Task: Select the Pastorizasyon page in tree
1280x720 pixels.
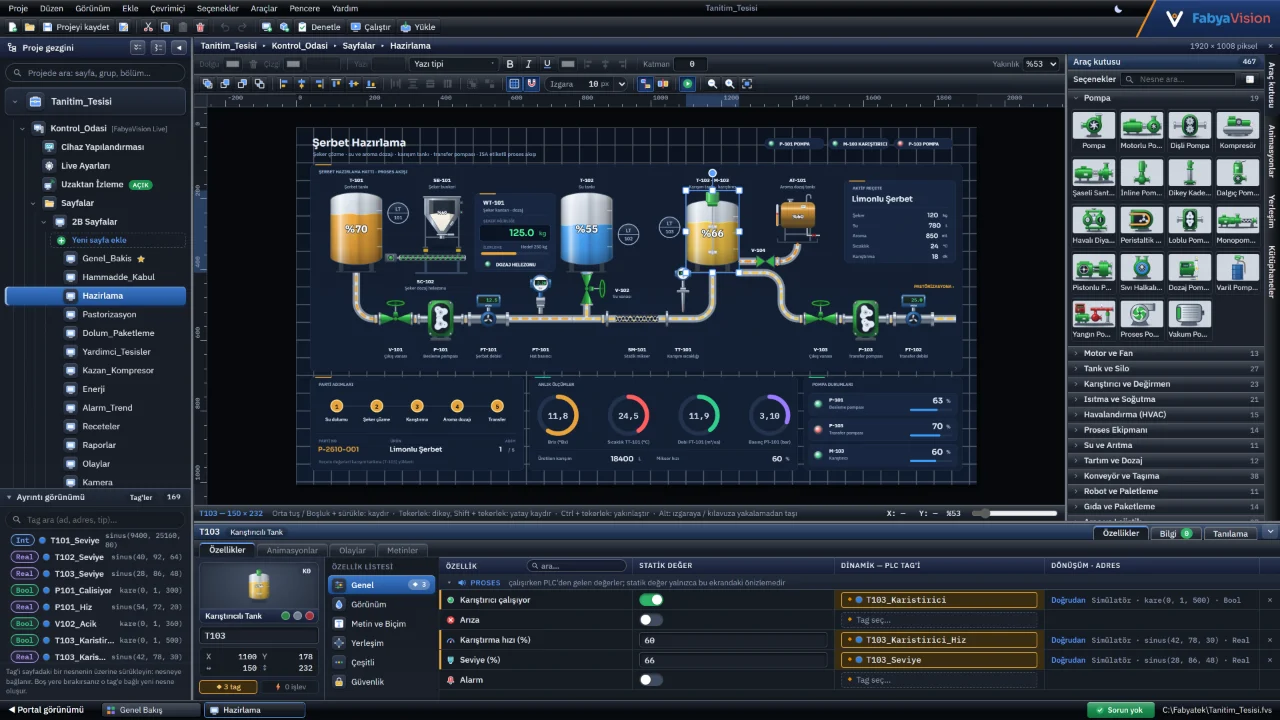Action: coord(109,314)
